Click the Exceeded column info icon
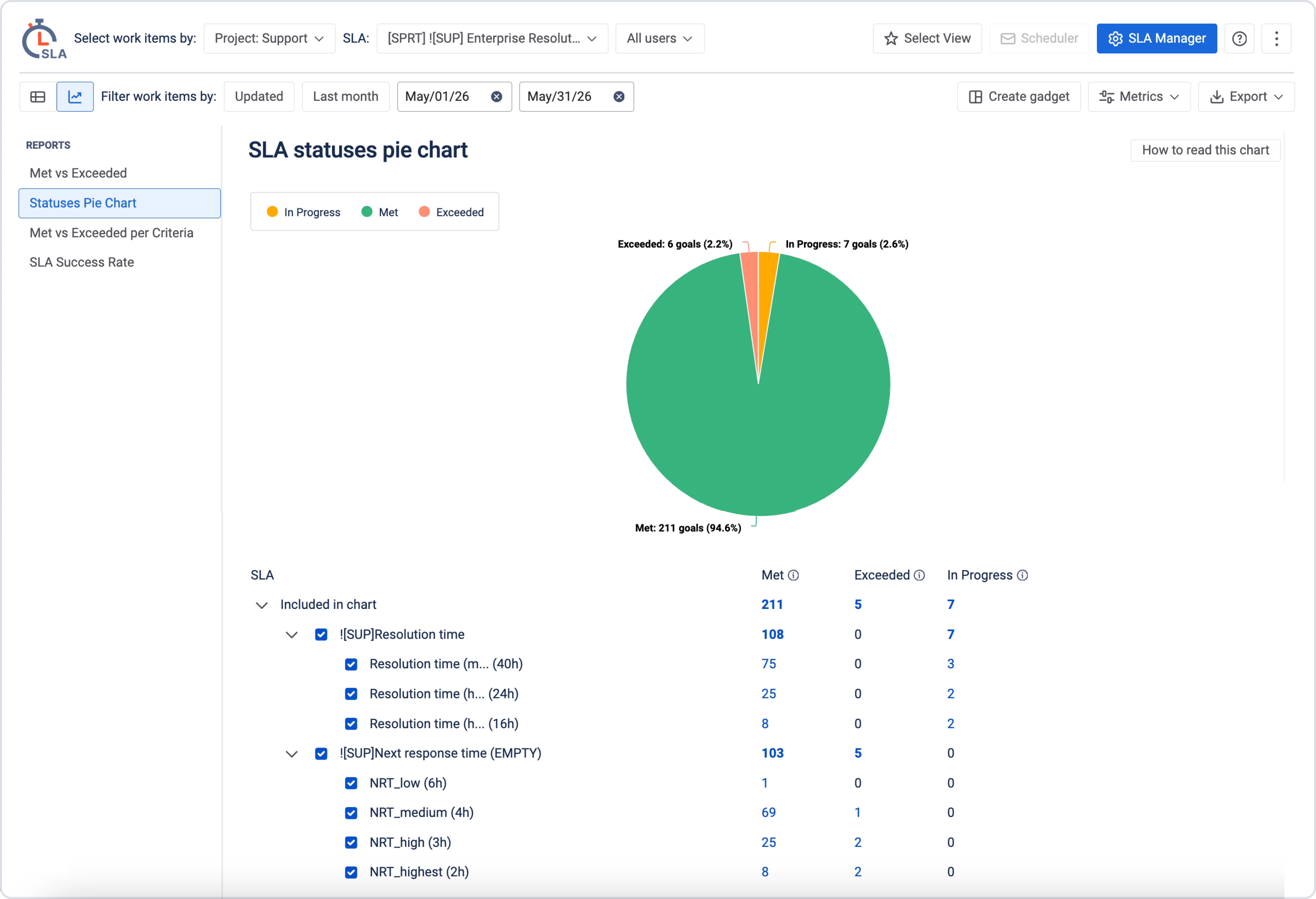 pyautogui.click(x=919, y=576)
